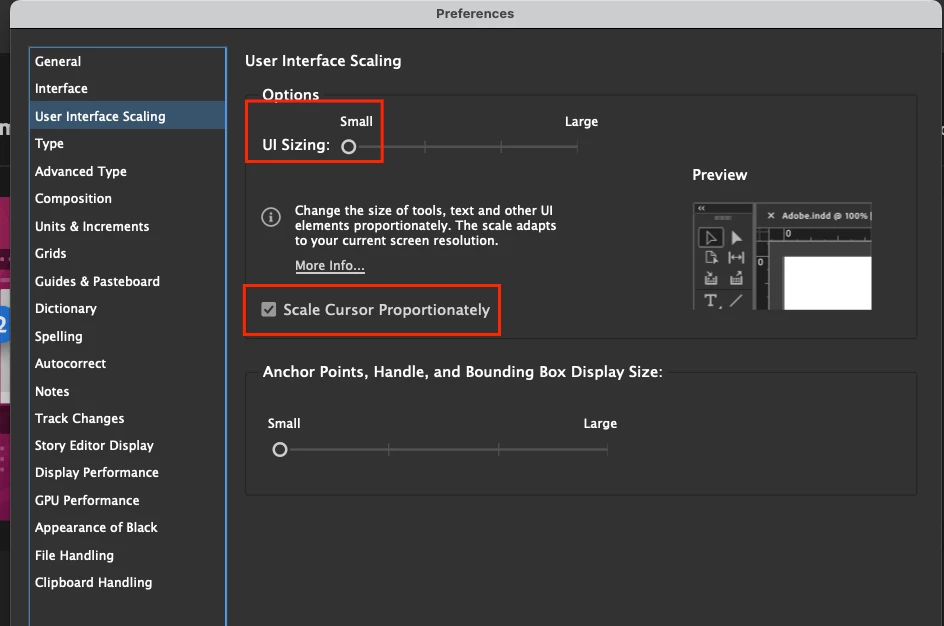944x626 pixels.
Task: Click the Anchor Points display size slider handle
Action: click(x=279, y=450)
